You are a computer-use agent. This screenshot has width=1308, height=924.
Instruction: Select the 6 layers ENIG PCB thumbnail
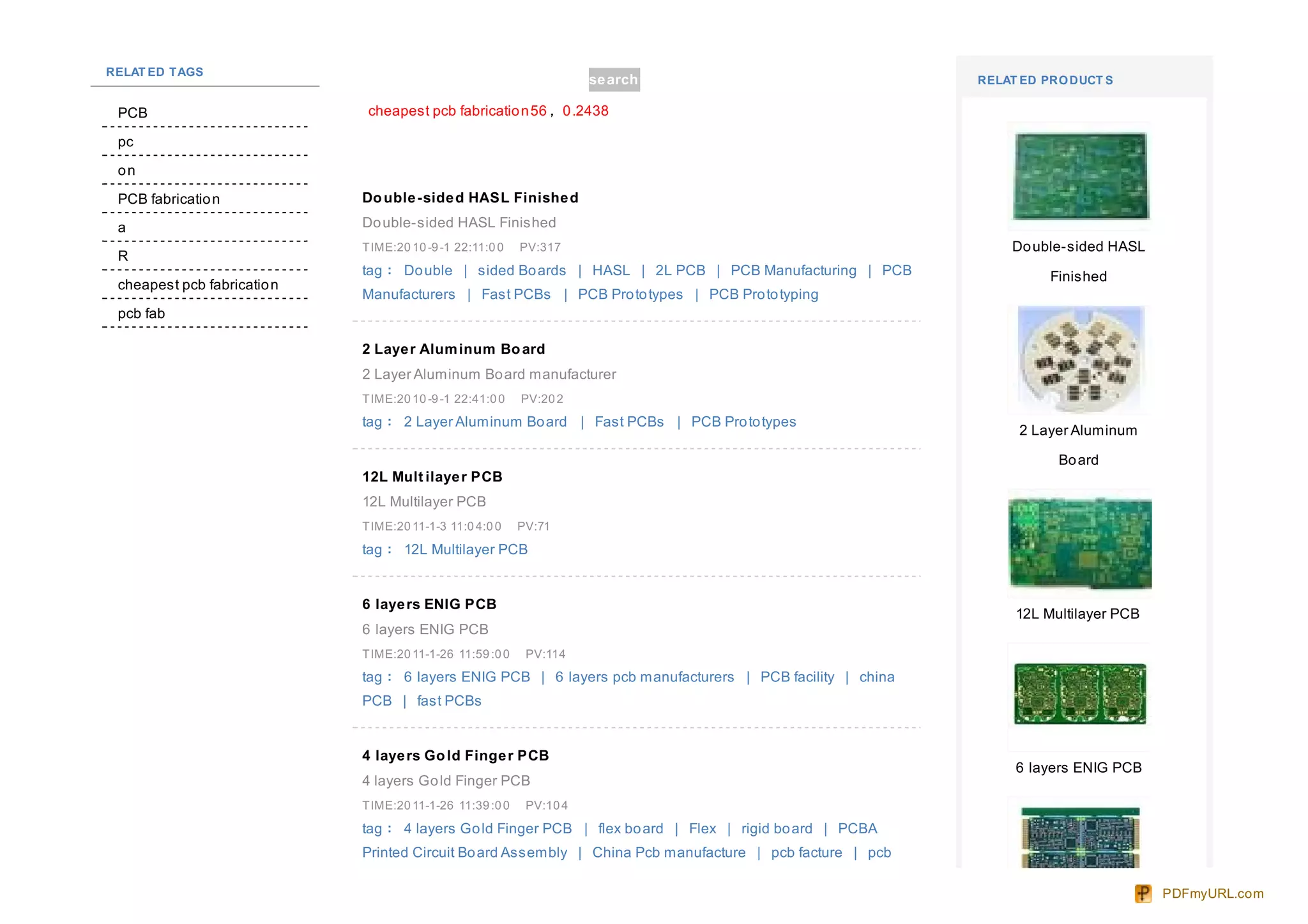(1080, 694)
